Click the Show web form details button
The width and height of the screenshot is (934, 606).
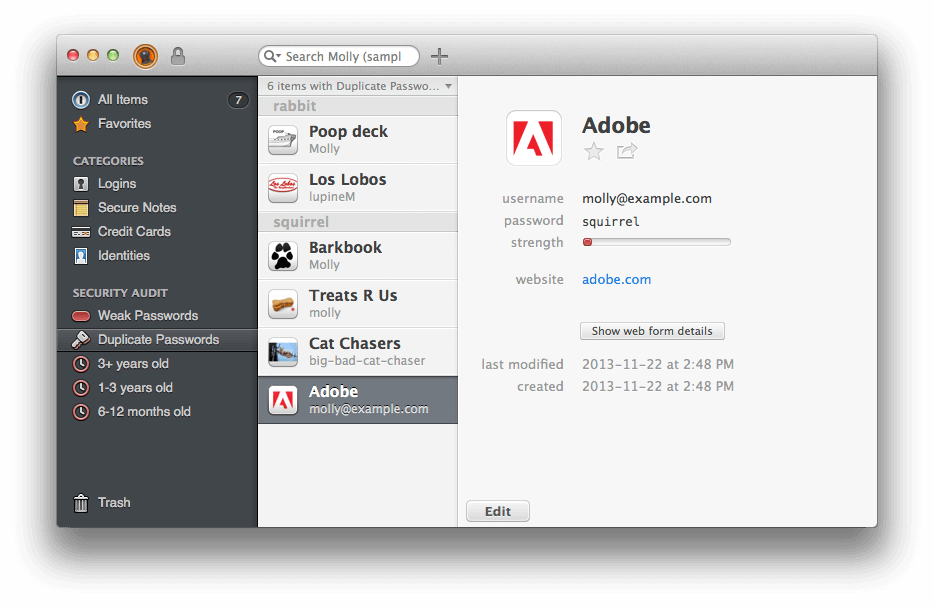(652, 331)
